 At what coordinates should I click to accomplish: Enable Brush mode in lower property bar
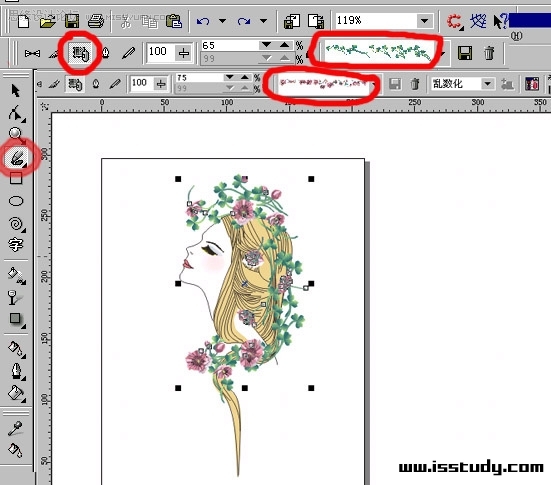[54, 84]
